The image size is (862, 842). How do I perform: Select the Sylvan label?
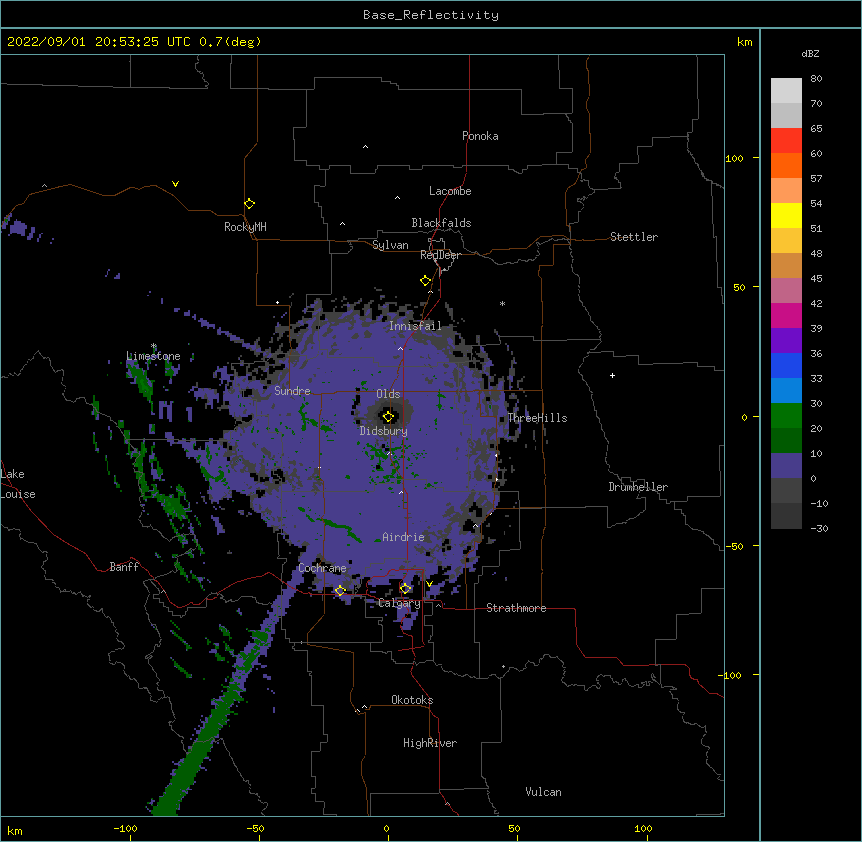tap(390, 245)
